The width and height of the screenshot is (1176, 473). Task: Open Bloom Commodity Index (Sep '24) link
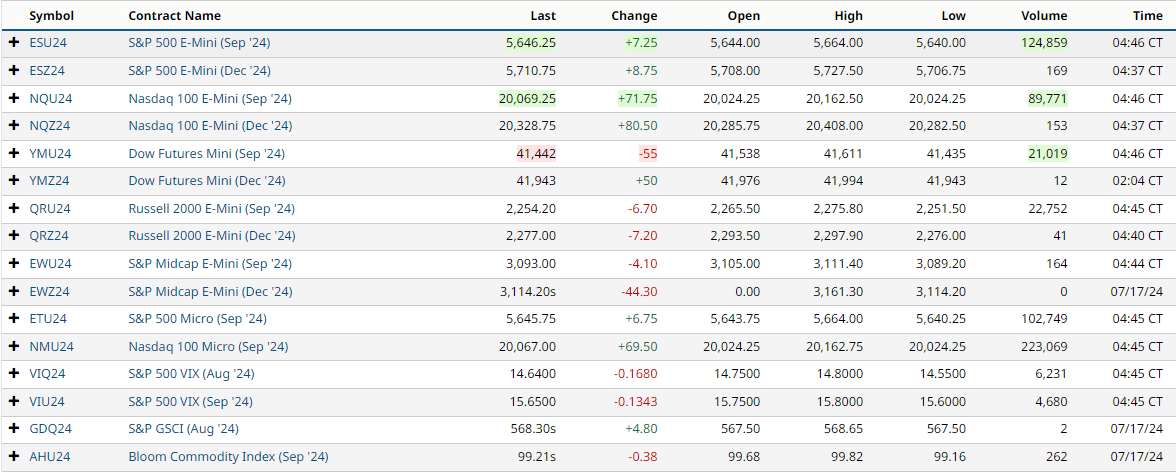pos(228,456)
